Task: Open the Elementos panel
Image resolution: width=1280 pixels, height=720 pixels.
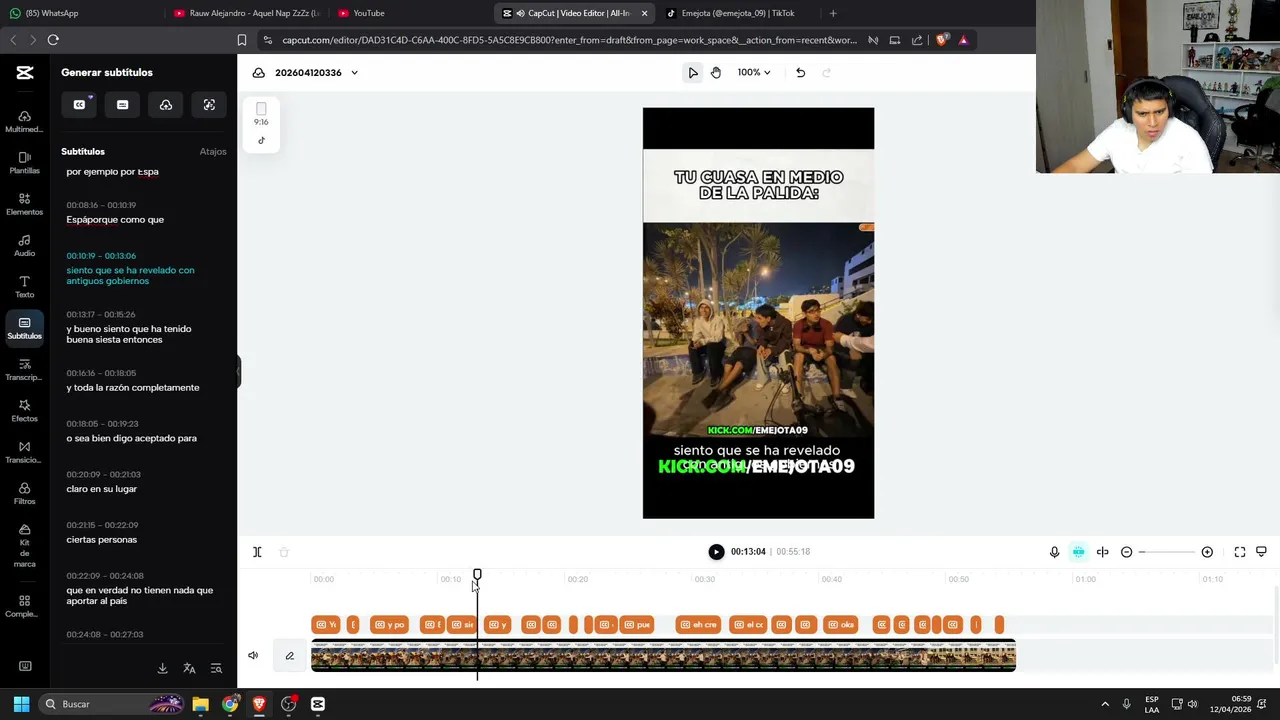Action: pyautogui.click(x=24, y=204)
